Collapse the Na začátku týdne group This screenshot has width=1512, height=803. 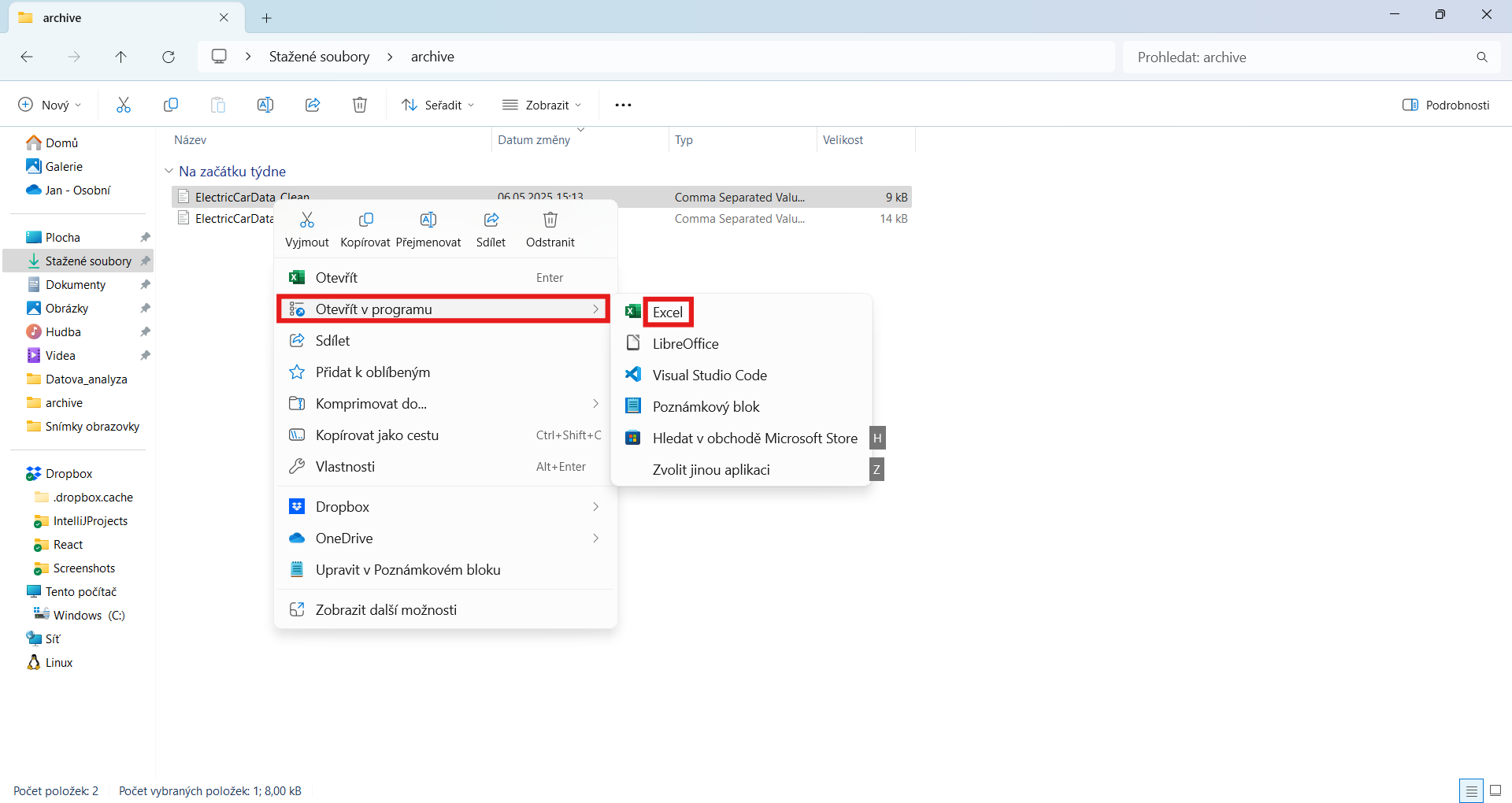pos(169,171)
